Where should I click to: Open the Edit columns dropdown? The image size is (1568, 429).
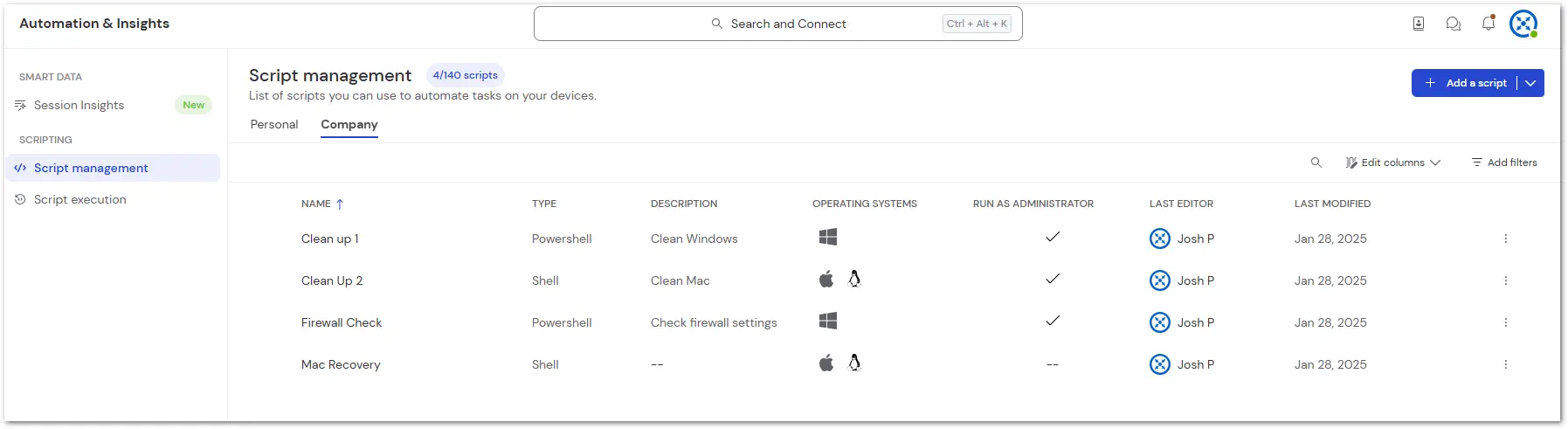pyautogui.click(x=1393, y=163)
